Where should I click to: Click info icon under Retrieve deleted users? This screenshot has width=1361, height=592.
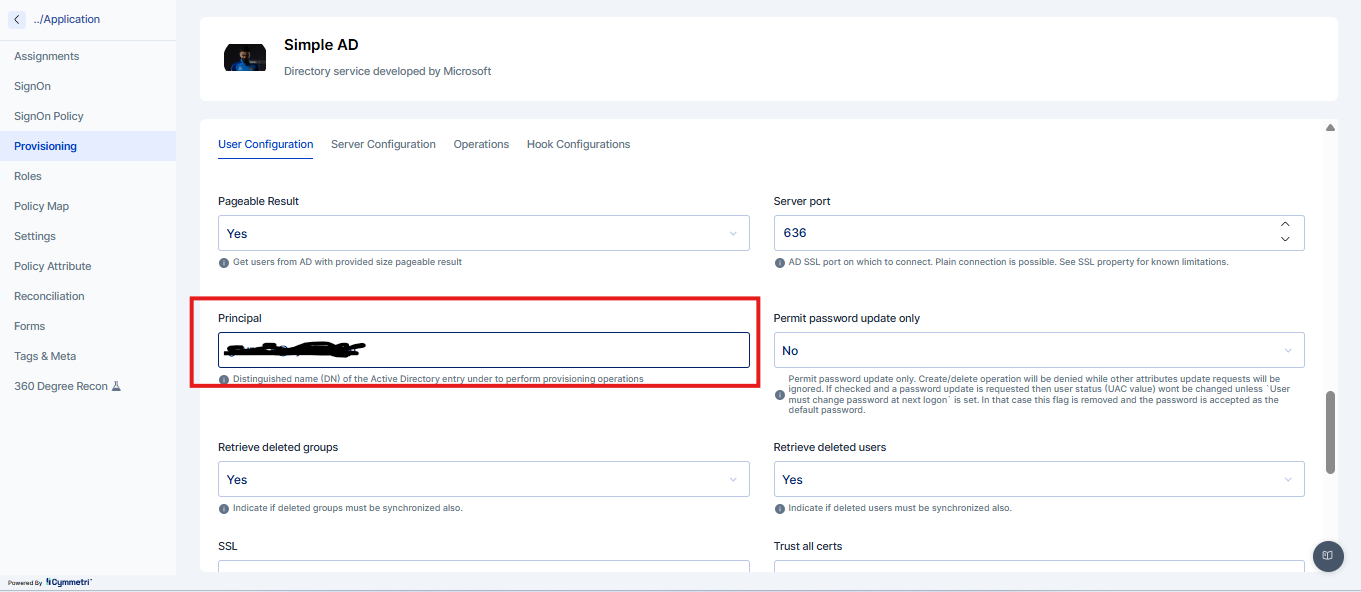(x=779, y=508)
